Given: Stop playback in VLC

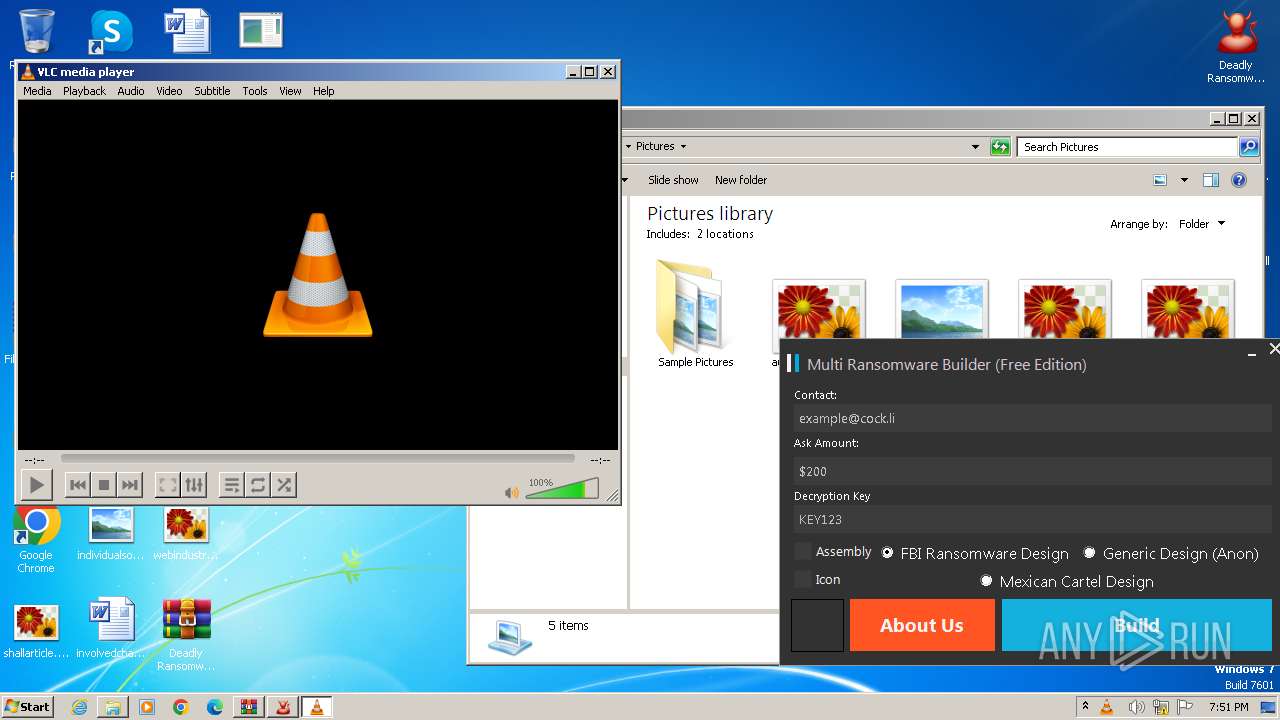Looking at the screenshot, I should (103, 485).
